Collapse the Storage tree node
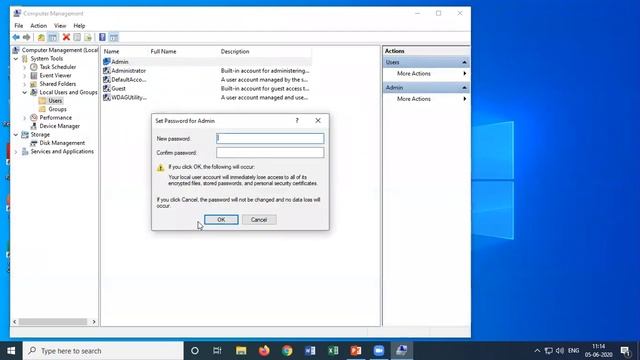Screen dimensions: 640x360 16,135
